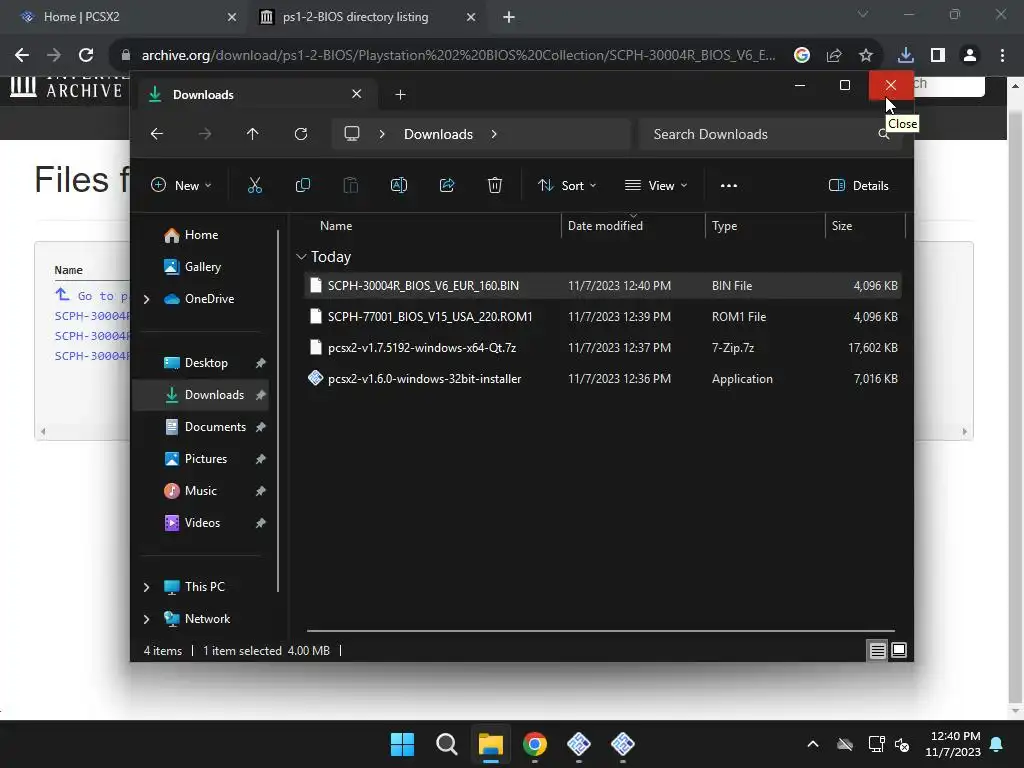Click File Explorer icon in taskbar

(490, 744)
